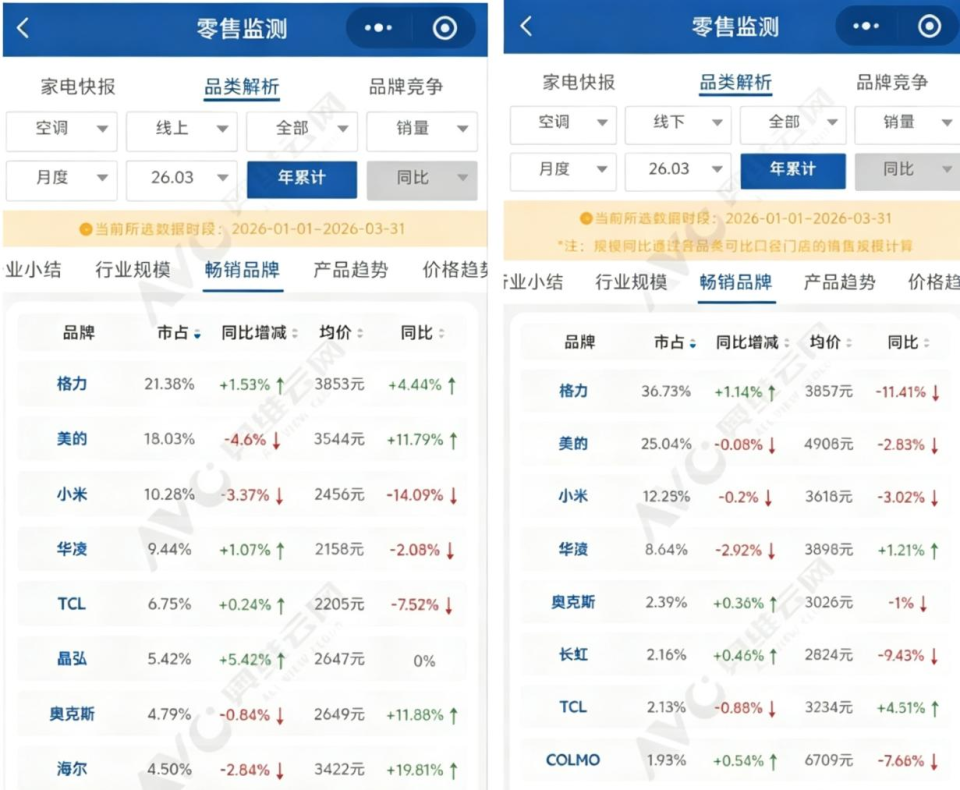
Task: Sort right table by 均价 column
Action: pyautogui.click(x=830, y=342)
